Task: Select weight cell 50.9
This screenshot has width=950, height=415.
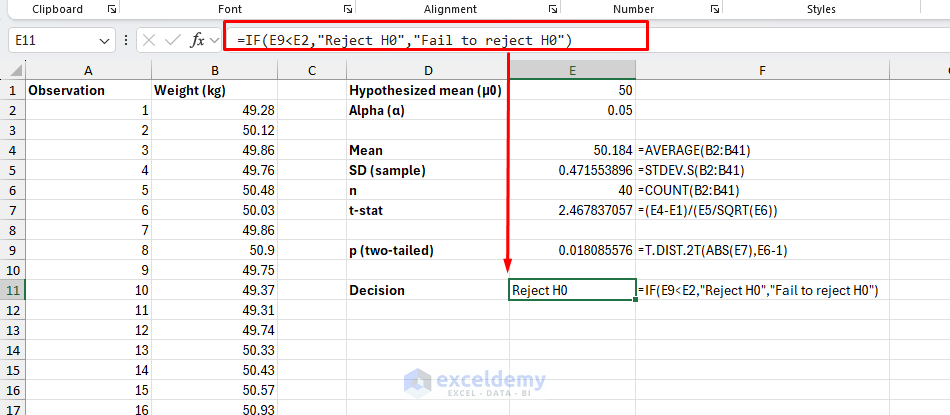Action: click(x=214, y=250)
